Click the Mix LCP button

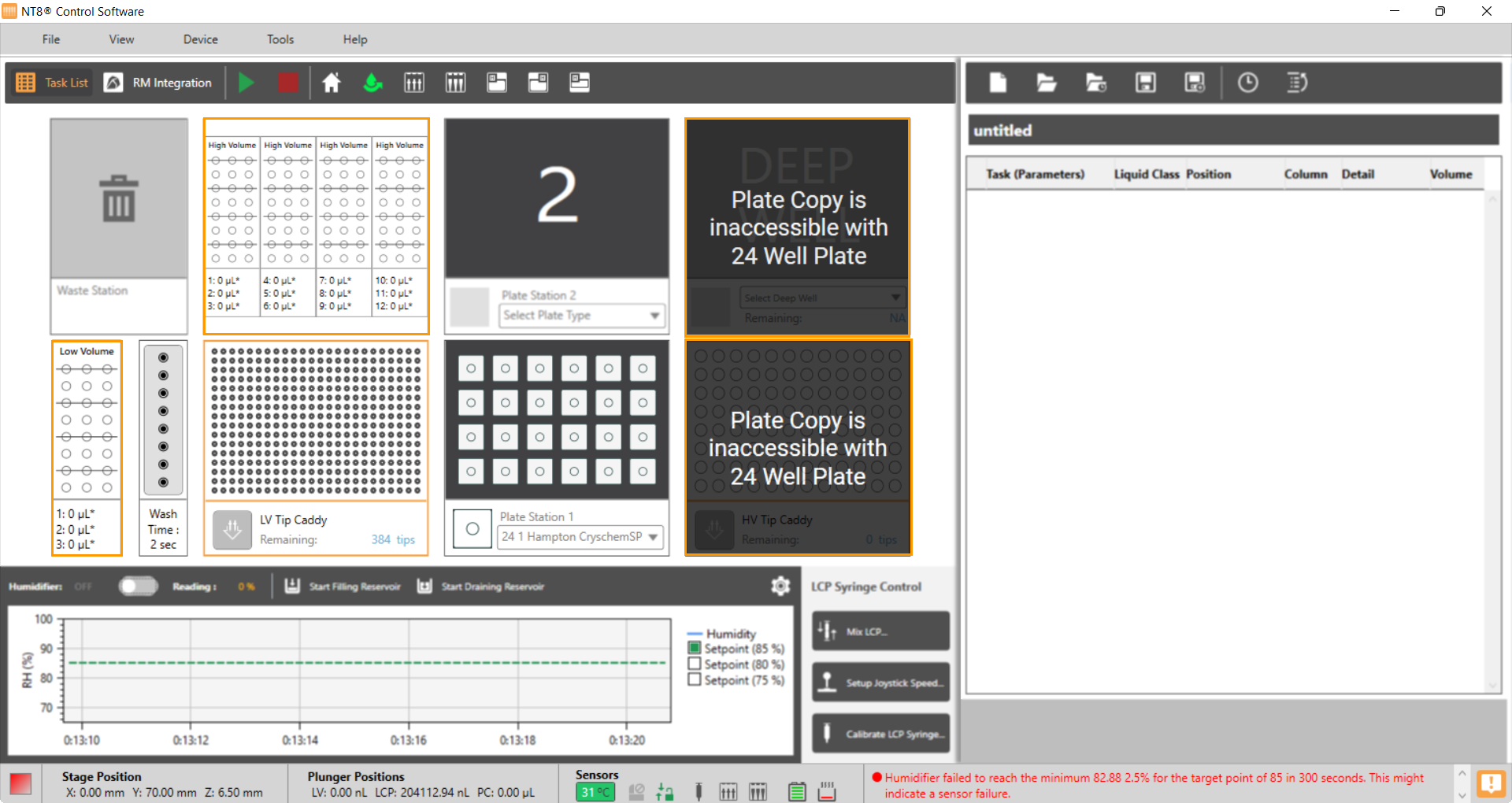[x=880, y=631]
